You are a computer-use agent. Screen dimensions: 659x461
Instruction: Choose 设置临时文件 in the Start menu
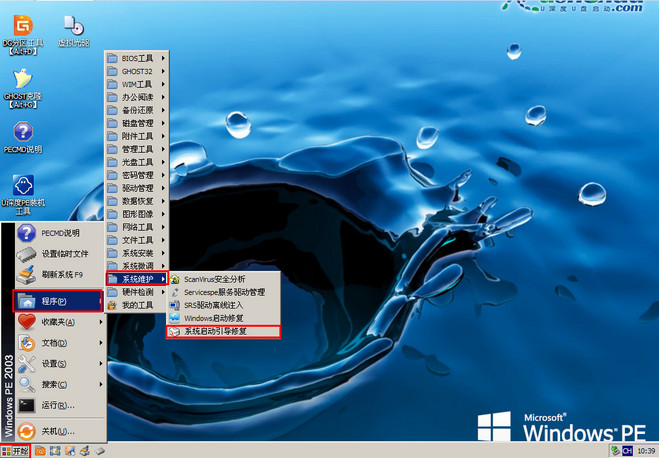60,253
